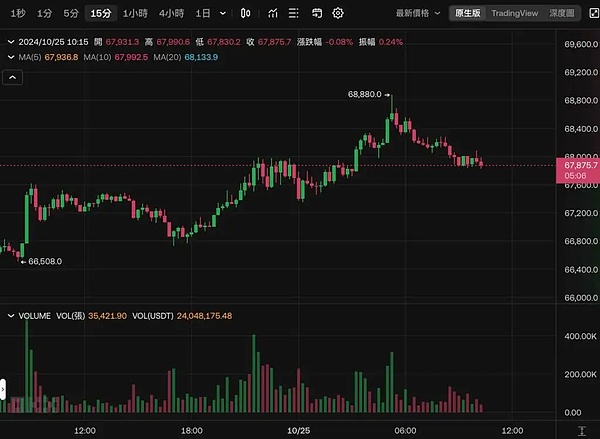
Task: Click the MA(10) value 67,992.5
Action: tap(131, 57)
